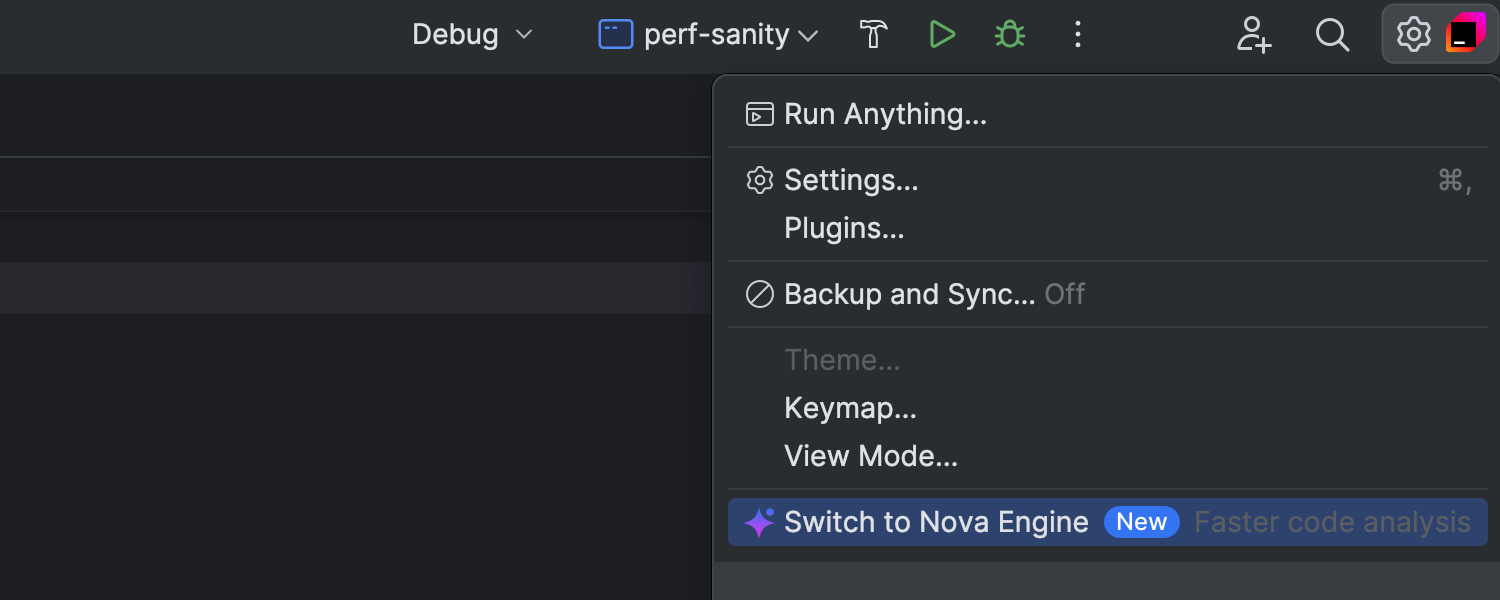Run perf-sanity with the green play icon
Image resolution: width=1500 pixels, height=600 pixels.
tap(941, 35)
